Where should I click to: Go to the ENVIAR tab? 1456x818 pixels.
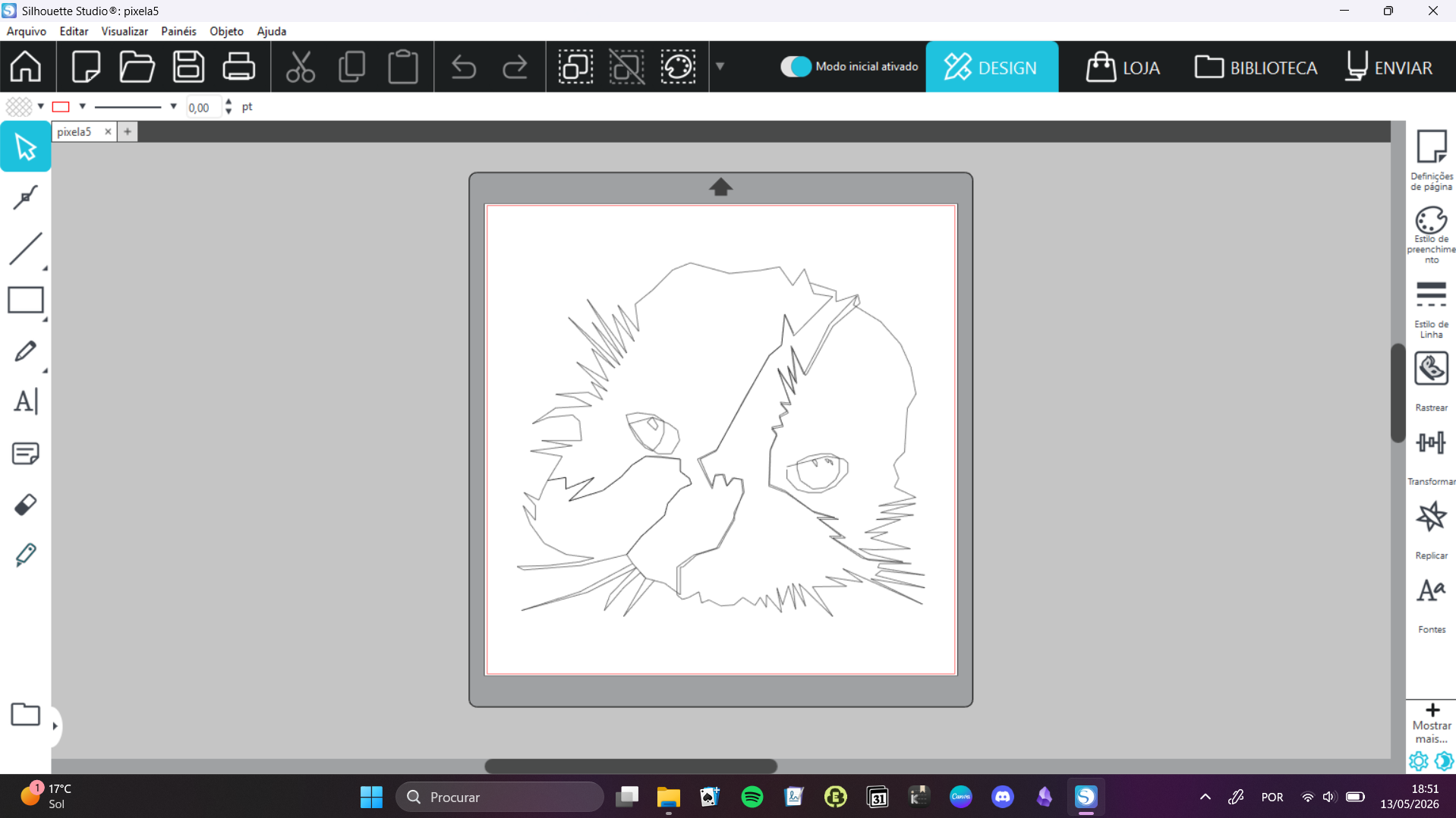[x=1389, y=67]
